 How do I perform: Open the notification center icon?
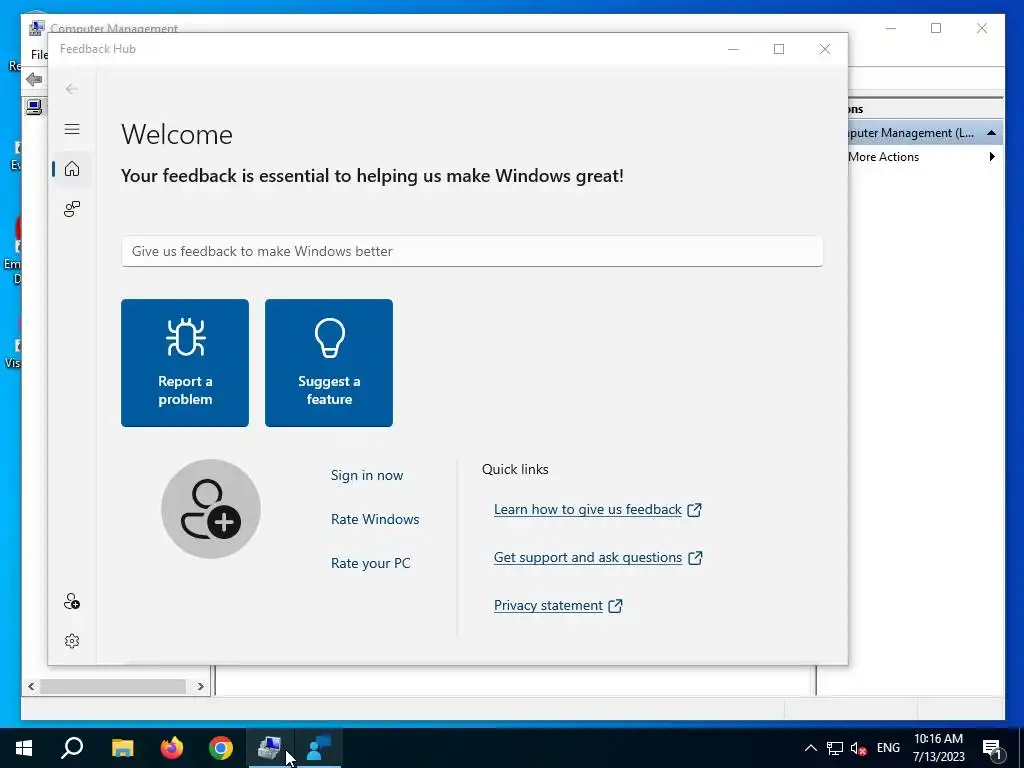(x=993, y=748)
